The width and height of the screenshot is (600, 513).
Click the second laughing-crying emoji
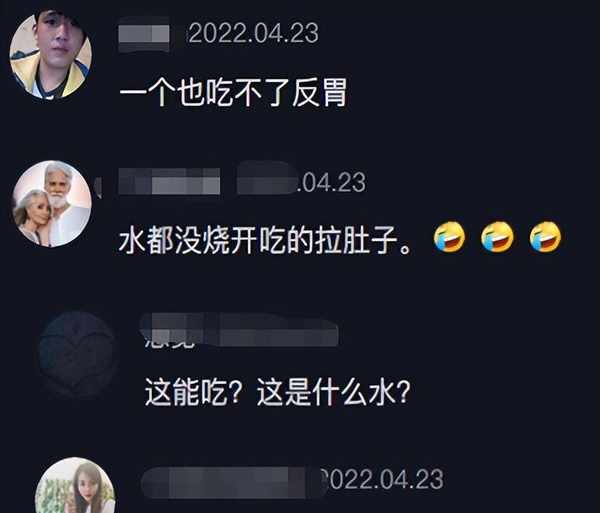click(497, 237)
